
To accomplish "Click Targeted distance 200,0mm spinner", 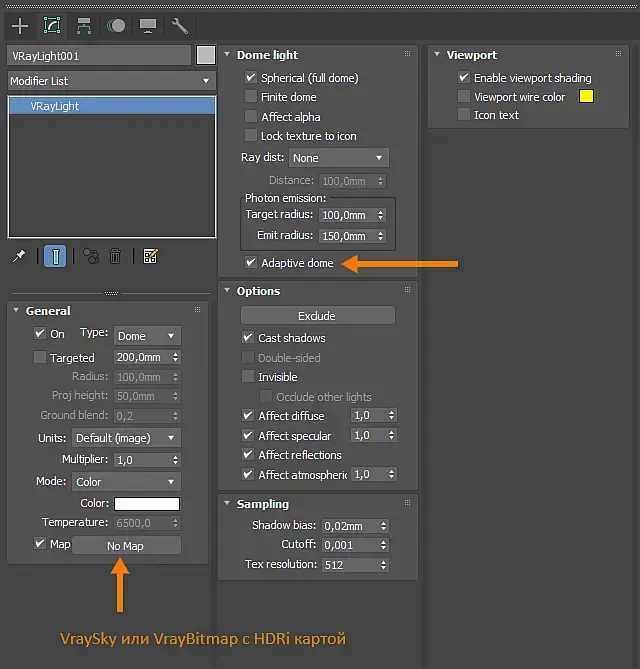I will (x=175, y=357).
